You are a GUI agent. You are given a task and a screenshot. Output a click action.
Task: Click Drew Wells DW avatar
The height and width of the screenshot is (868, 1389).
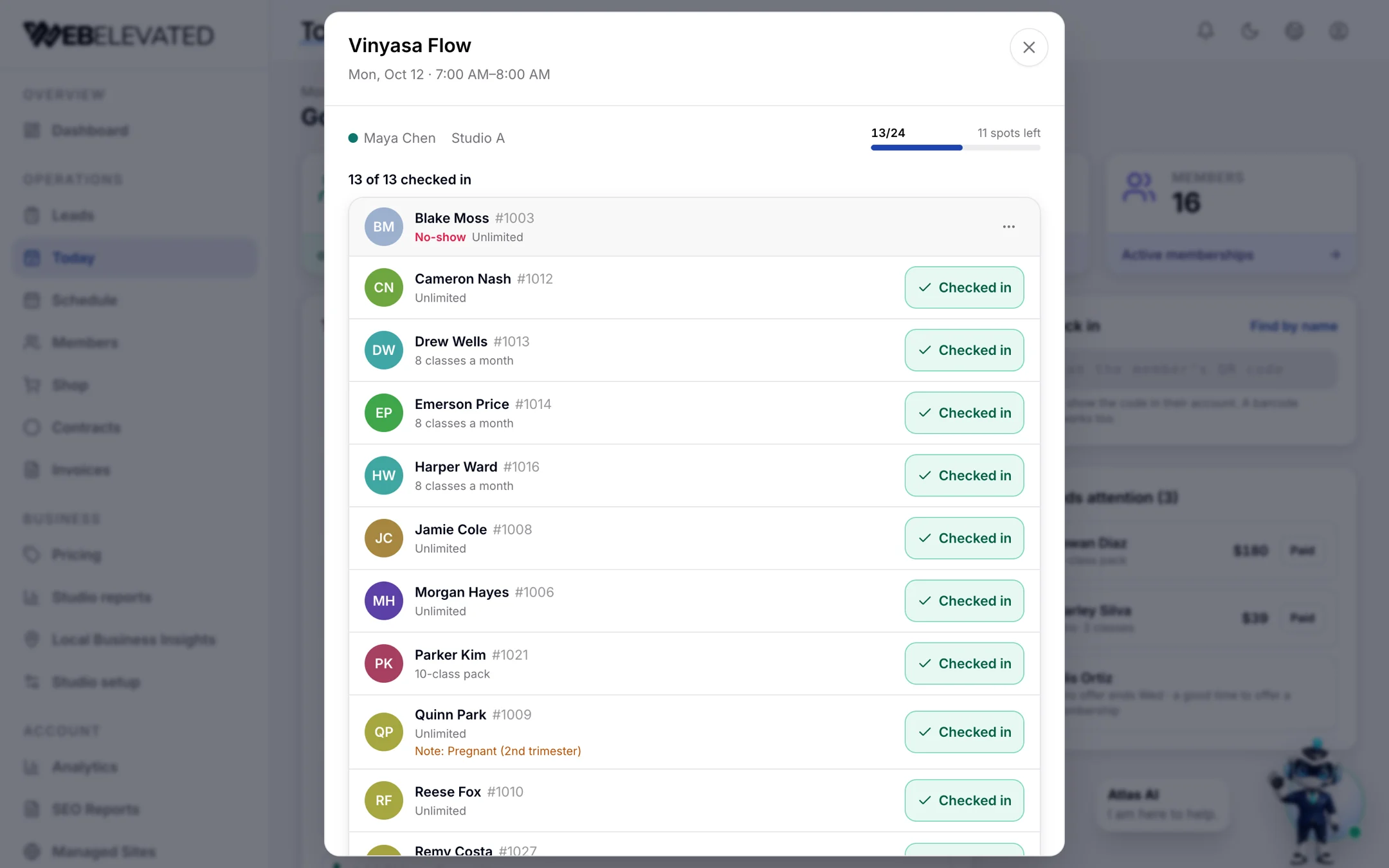coord(384,350)
